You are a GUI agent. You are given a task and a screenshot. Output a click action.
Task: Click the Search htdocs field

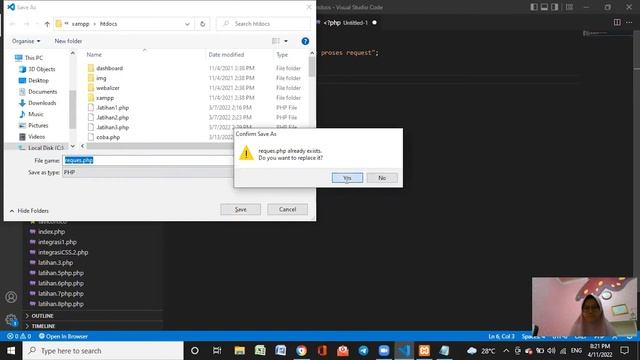[x=263, y=24]
